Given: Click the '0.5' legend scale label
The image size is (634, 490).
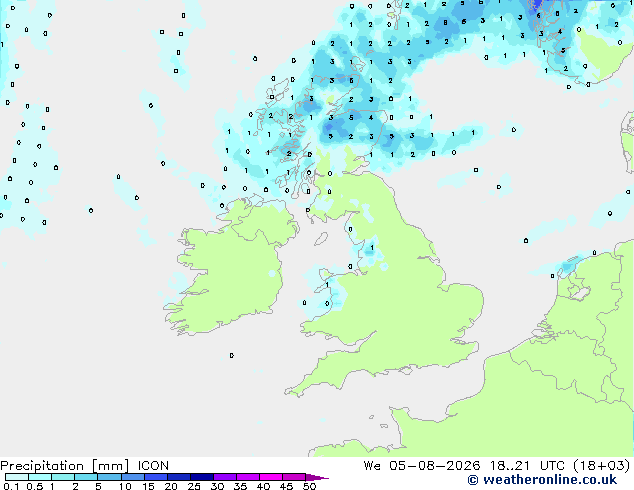Looking at the screenshot, I should (35, 486).
